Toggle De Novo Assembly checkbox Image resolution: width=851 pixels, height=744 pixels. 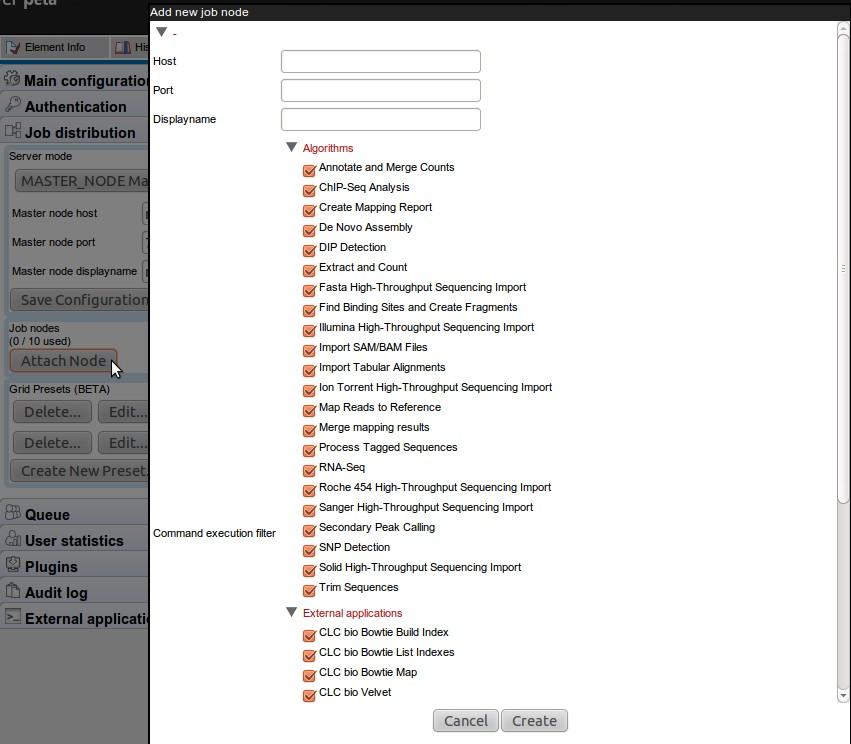tap(309, 230)
